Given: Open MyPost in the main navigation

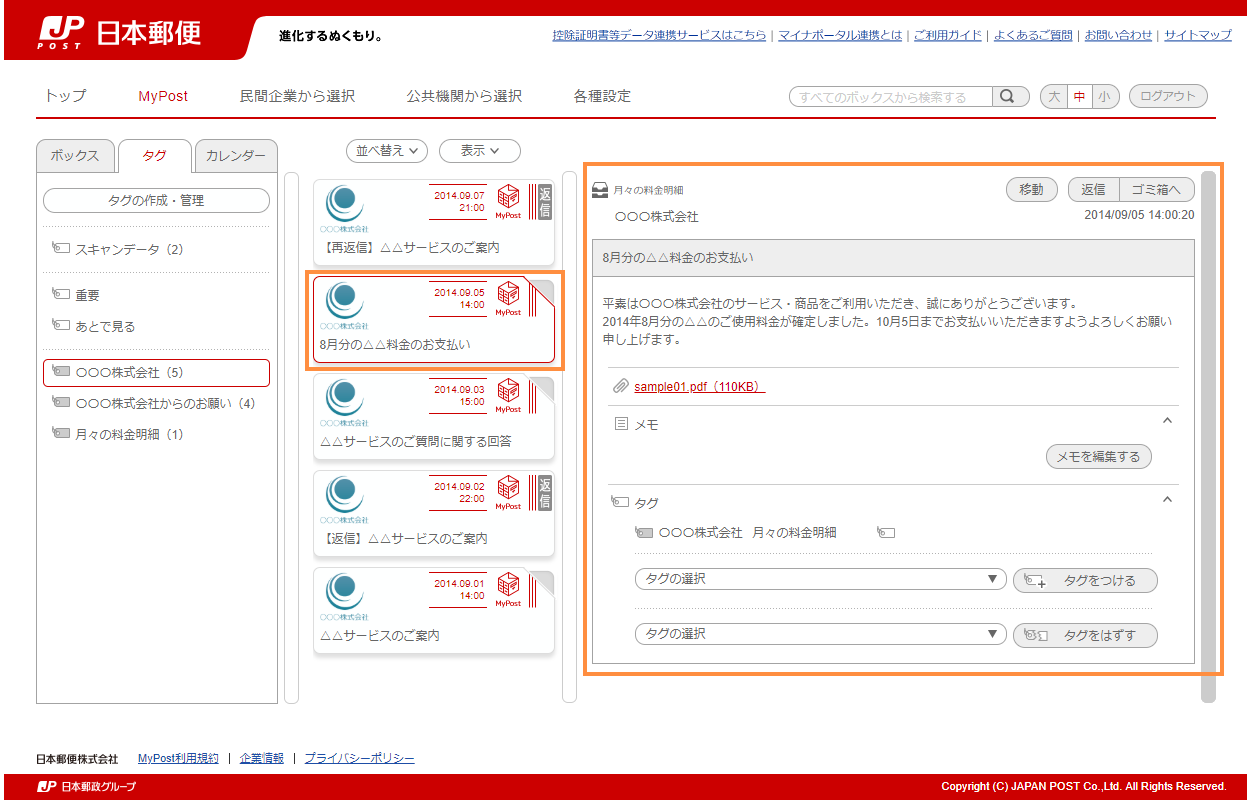Looking at the screenshot, I should click(163, 96).
